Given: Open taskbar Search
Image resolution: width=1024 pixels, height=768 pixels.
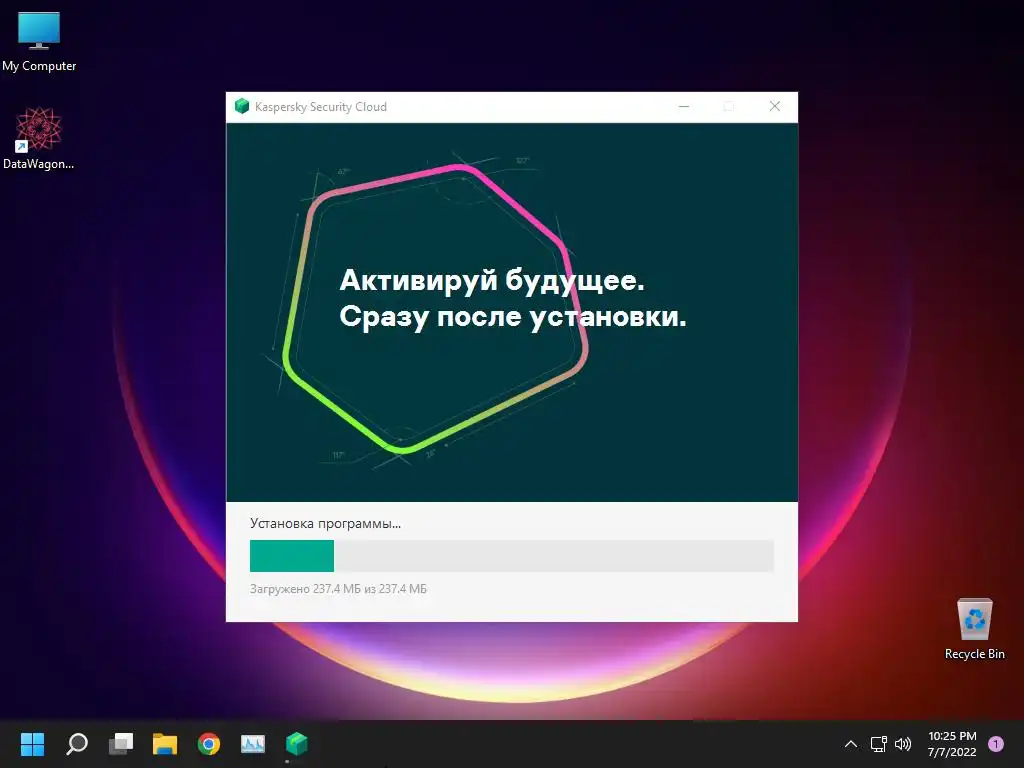Looking at the screenshot, I should tap(77, 743).
